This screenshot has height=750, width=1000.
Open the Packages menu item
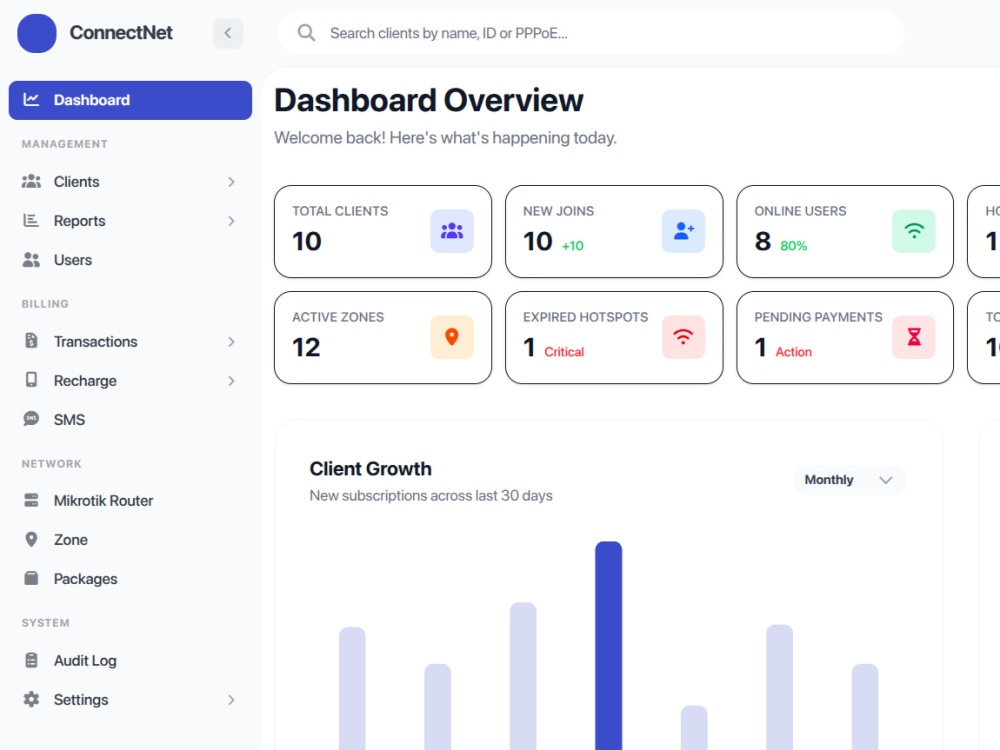click(x=130, y=578)
